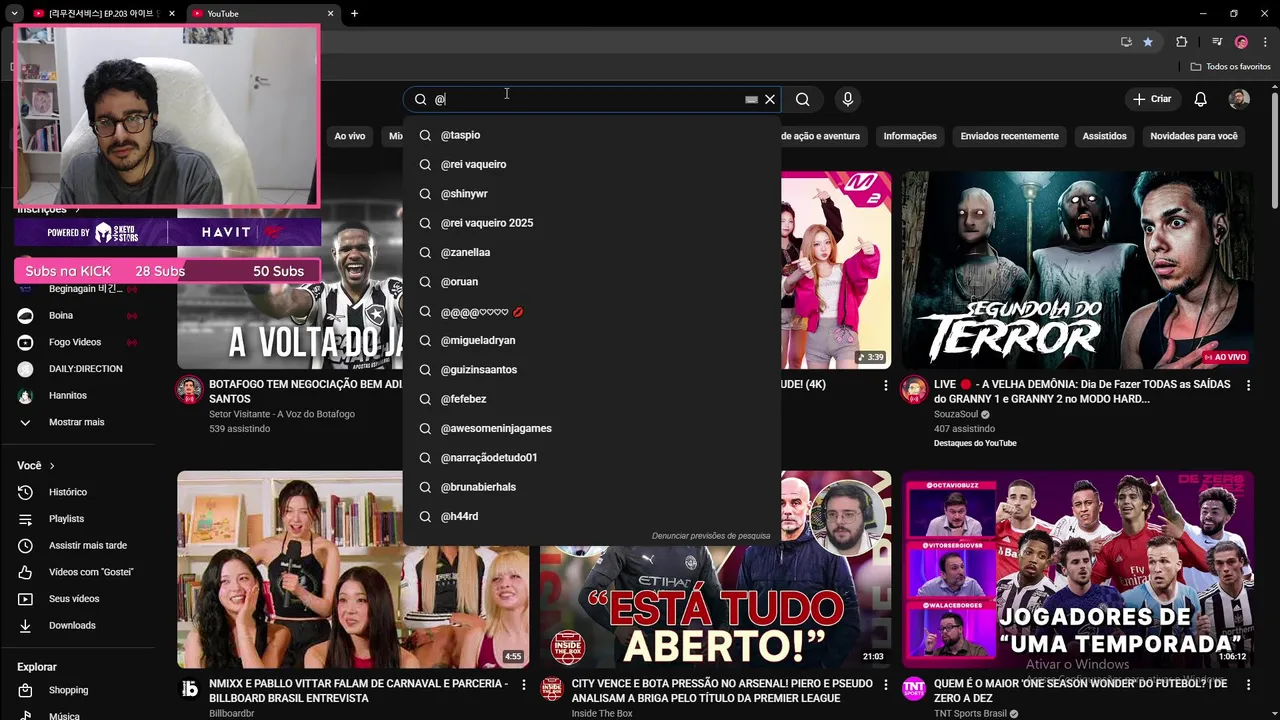Open the Hannitos subscription channel

(76, 396)
